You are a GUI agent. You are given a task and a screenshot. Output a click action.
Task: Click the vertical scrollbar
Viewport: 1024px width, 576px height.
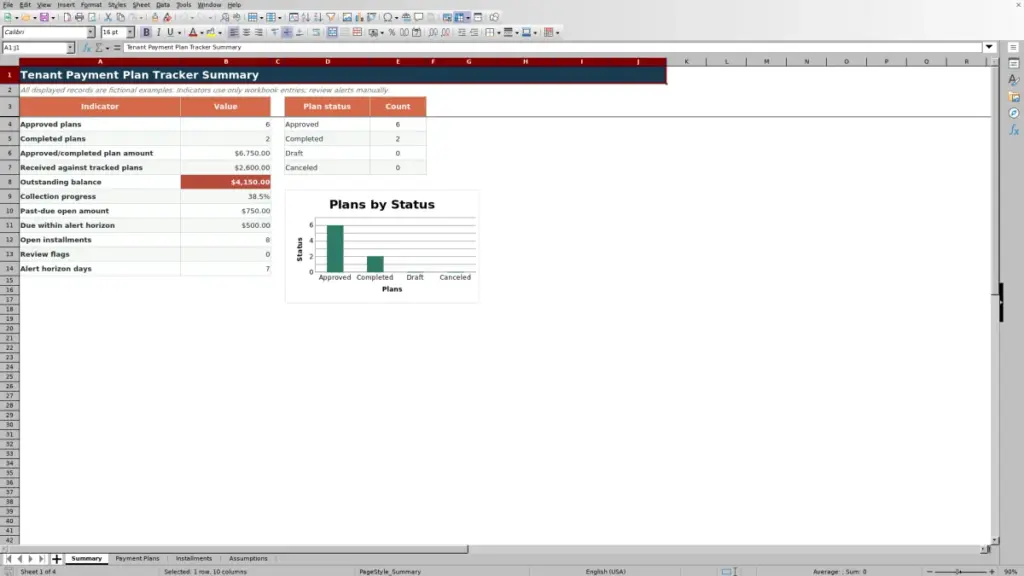tap(995, 300)
